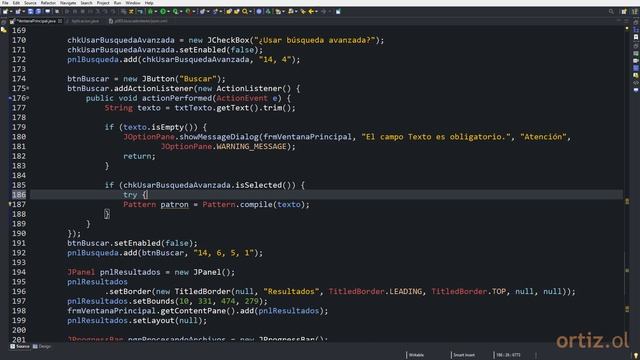
Task: Click the Save All toolbar icon
Action: 38,11
